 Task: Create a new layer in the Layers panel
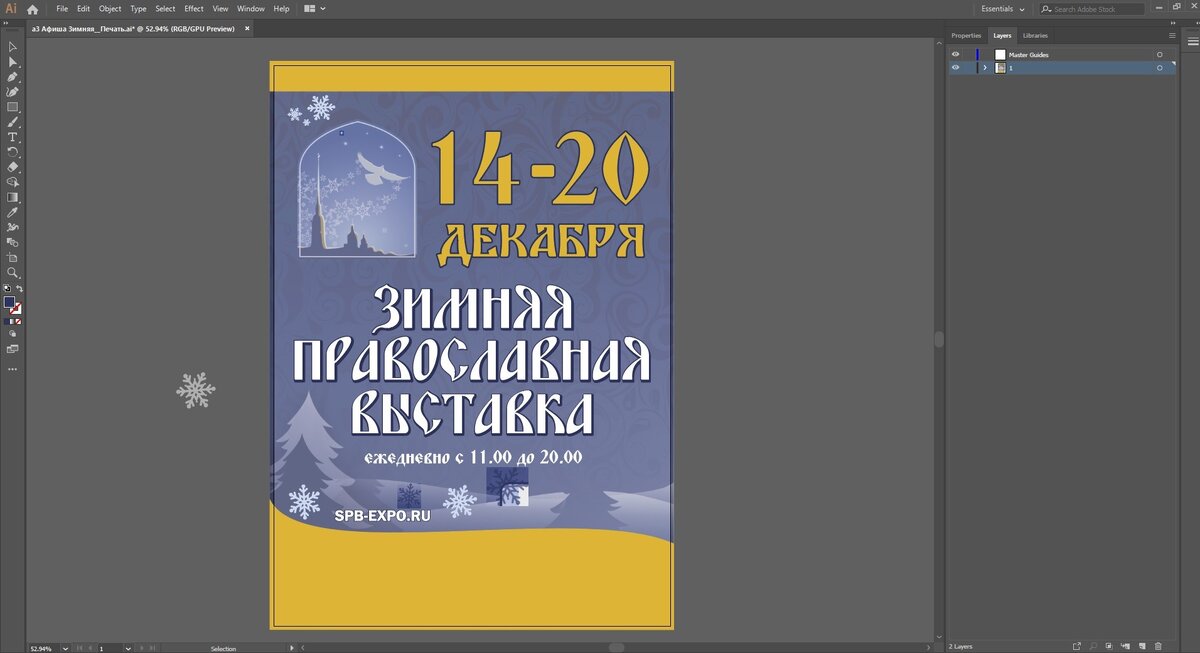point(1142,645)
